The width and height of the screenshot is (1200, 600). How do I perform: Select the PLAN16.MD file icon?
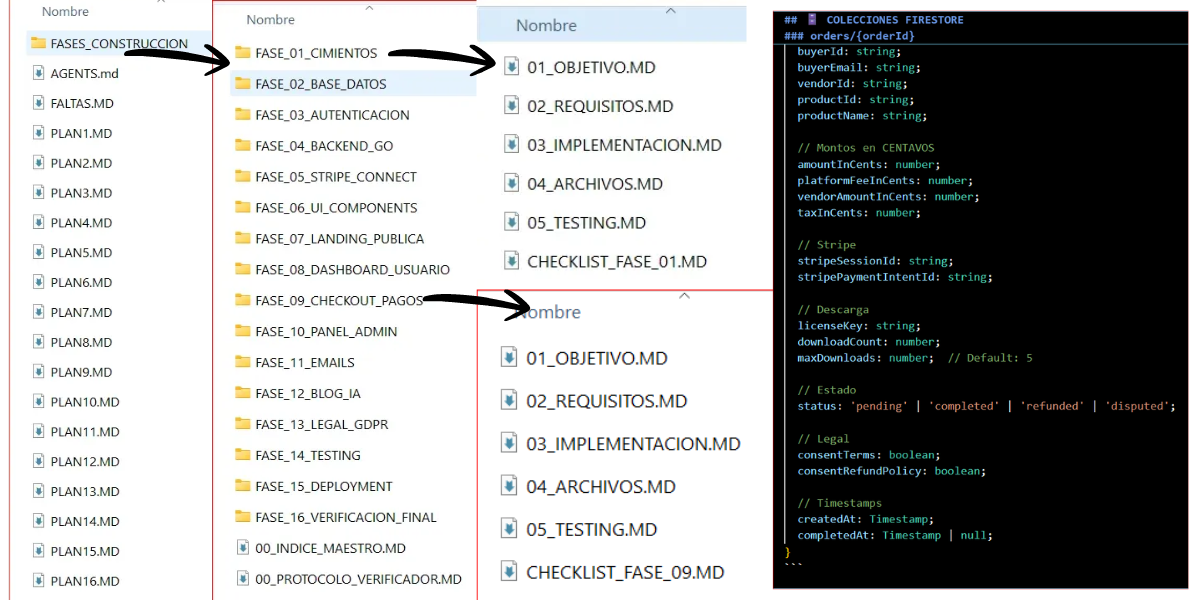(x=38, y=581)
